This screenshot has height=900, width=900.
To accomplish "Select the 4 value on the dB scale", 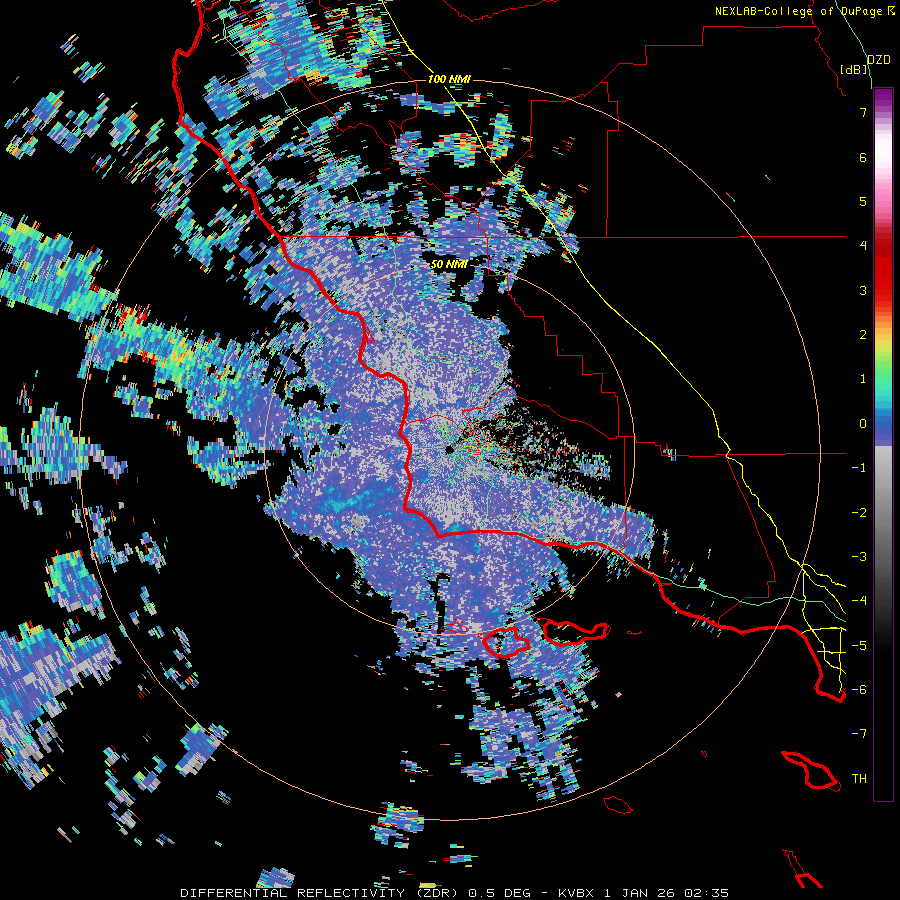I will coord(863,245).
